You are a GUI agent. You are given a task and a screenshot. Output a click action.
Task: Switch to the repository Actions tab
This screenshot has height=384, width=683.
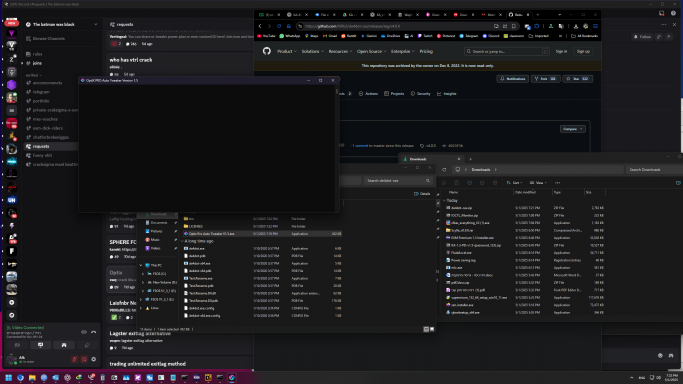click(368, 94)
